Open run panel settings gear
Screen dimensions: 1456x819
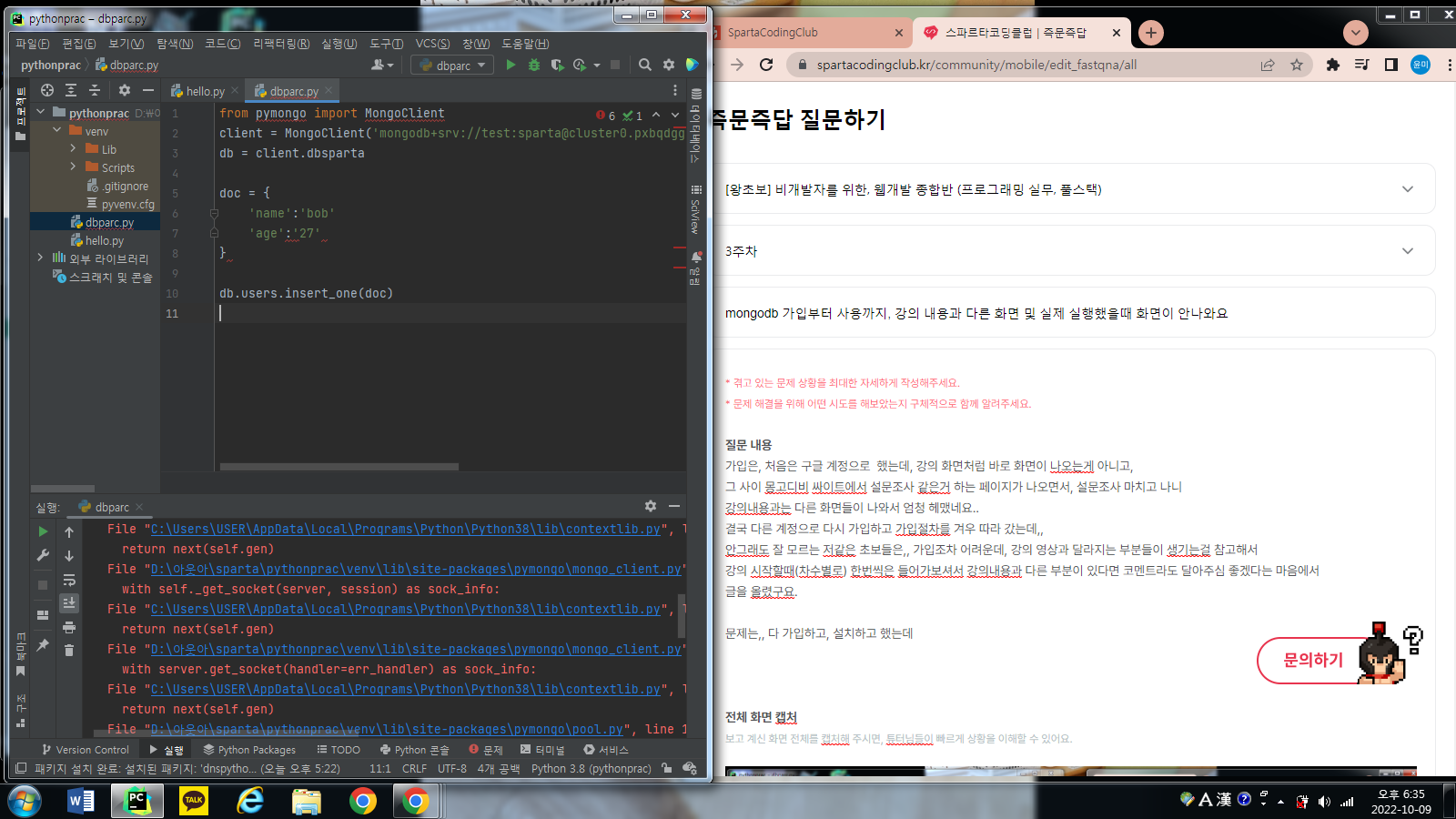point(651,506)
